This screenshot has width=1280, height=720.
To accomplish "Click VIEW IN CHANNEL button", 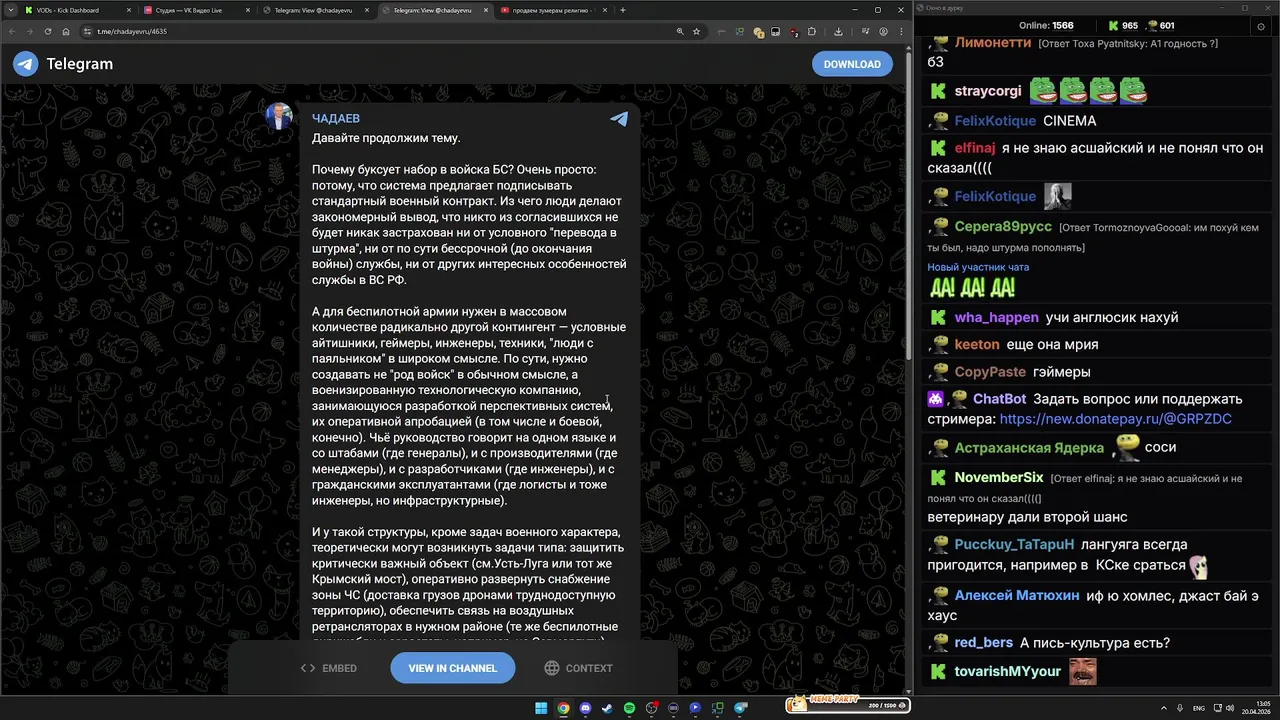I will tap(452, 668).
